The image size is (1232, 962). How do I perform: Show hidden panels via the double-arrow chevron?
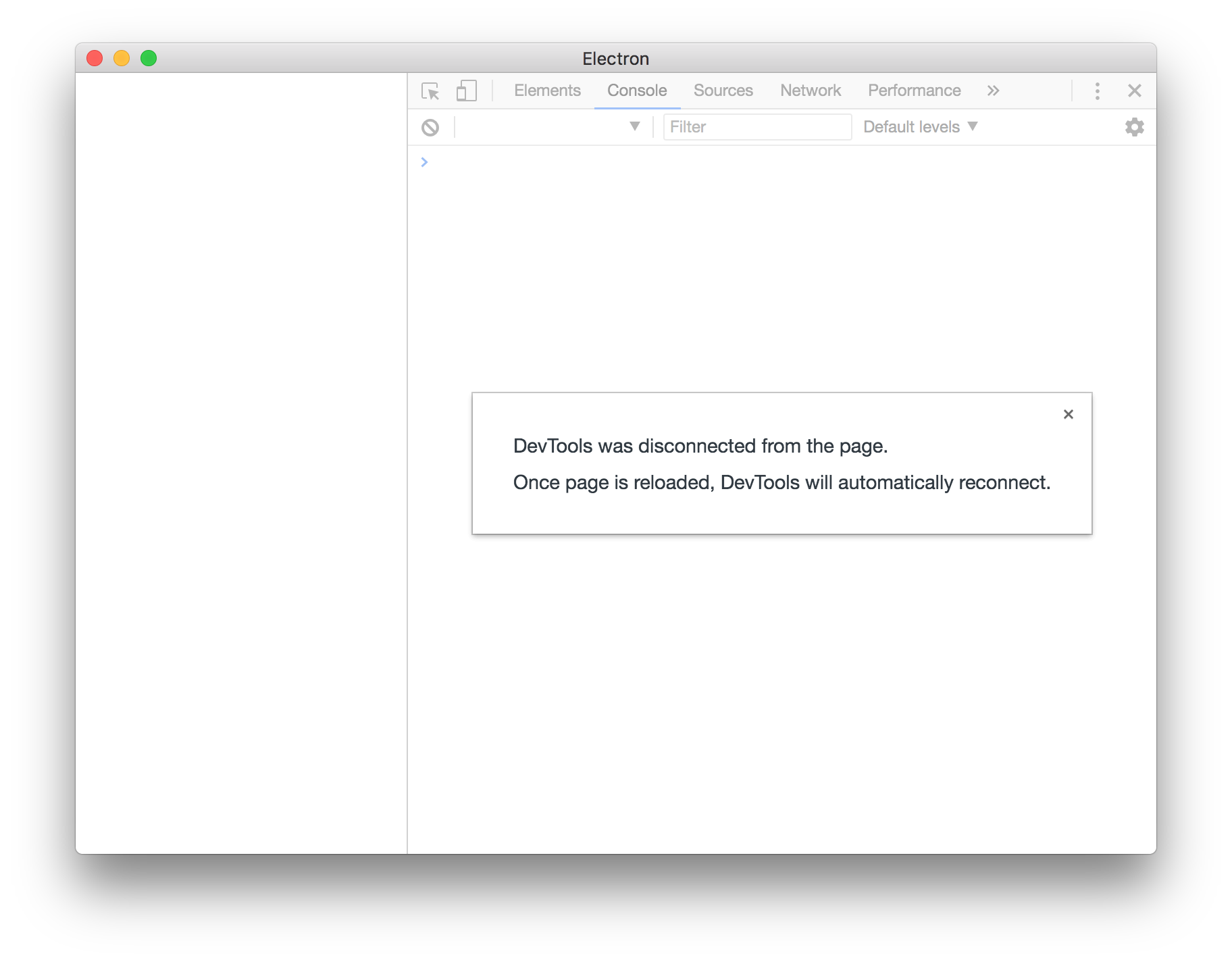click(x=993, y=91)
